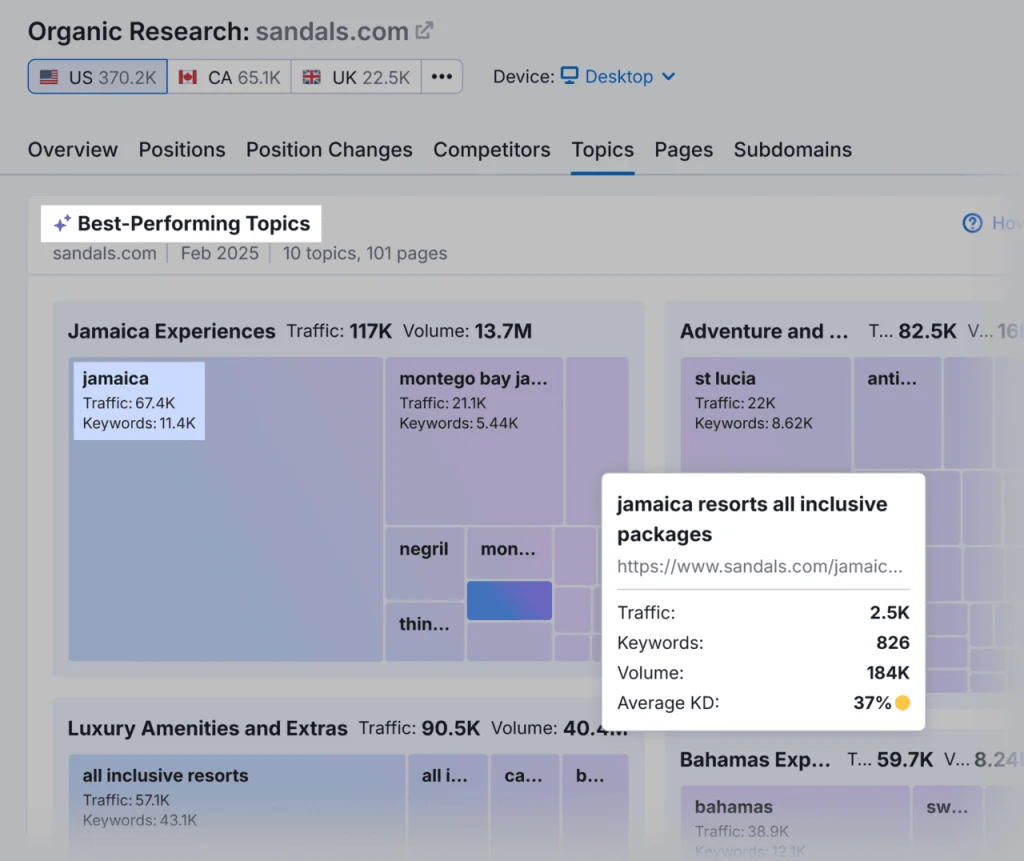Open the sandals.com URL in tooltip

click(759, 567)
